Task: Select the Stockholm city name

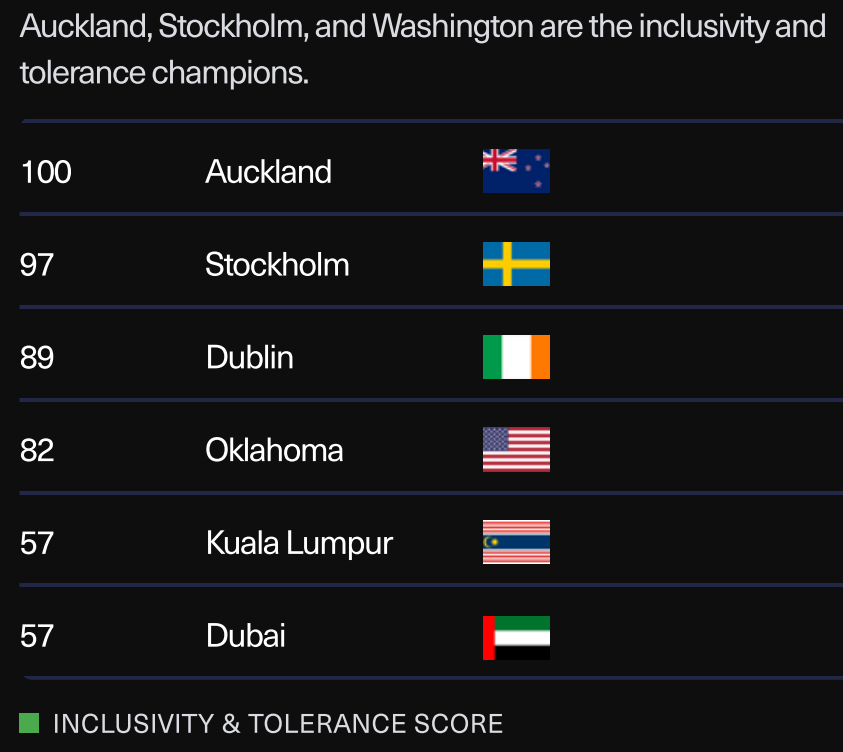Action: point(277,265)
